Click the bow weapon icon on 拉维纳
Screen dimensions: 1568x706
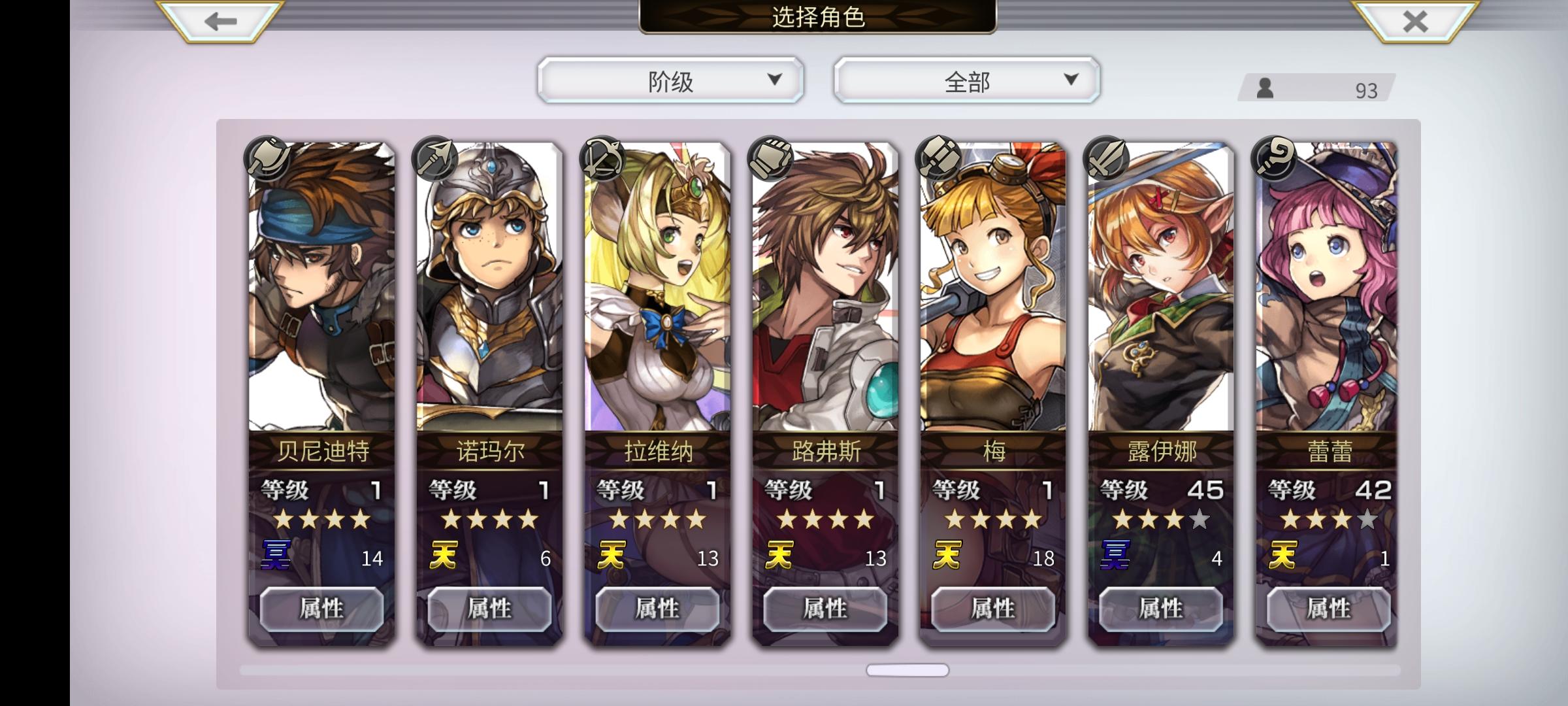click(x=603, y=158)
